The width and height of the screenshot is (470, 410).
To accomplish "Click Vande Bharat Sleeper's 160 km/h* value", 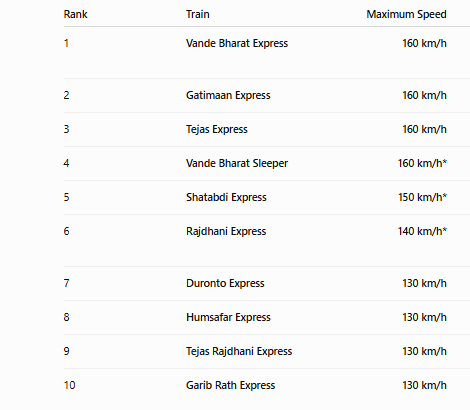I will pos(422,163).
